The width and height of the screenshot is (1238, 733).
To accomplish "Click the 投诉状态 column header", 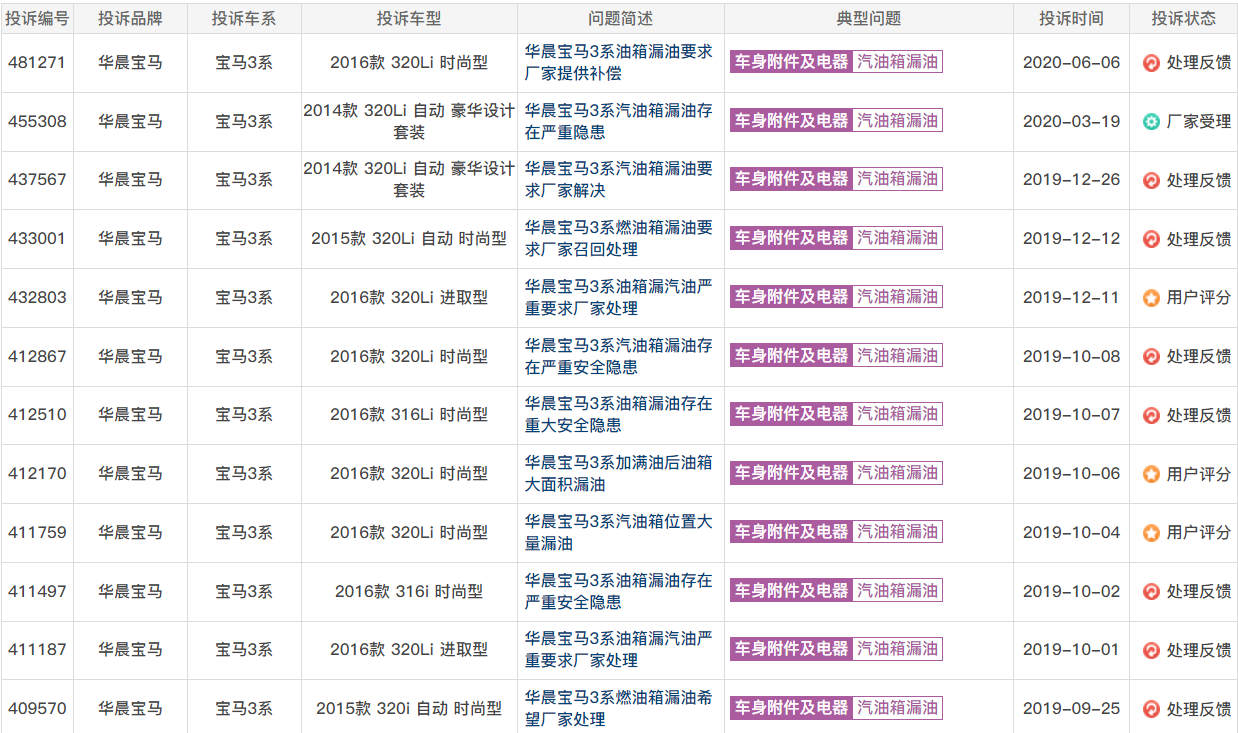I will (x=1183, y=18).
